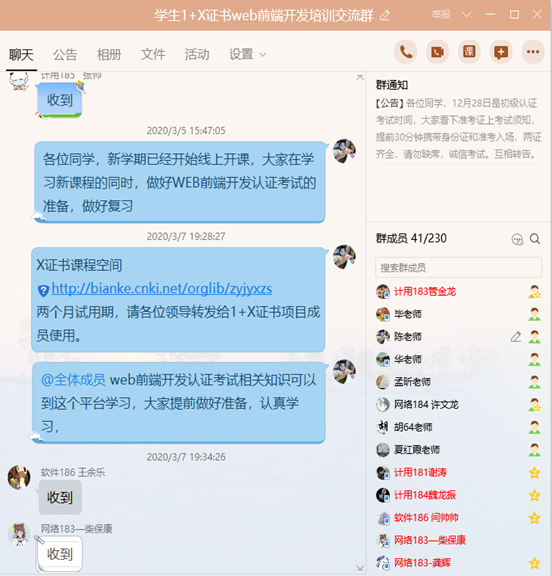
Task: Open the more options ellipsis menu
Action: tap(533, 52)
